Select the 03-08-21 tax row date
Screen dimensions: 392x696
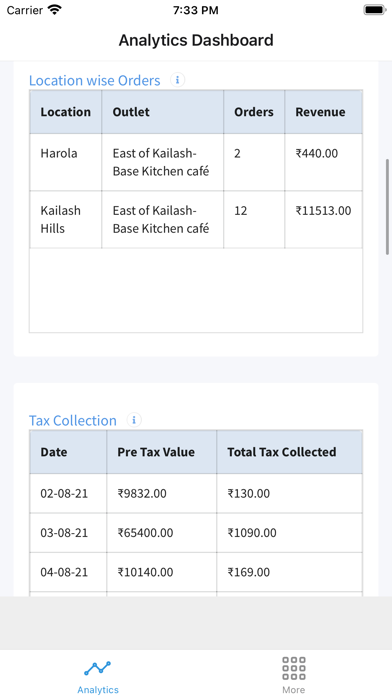(64, 533)
